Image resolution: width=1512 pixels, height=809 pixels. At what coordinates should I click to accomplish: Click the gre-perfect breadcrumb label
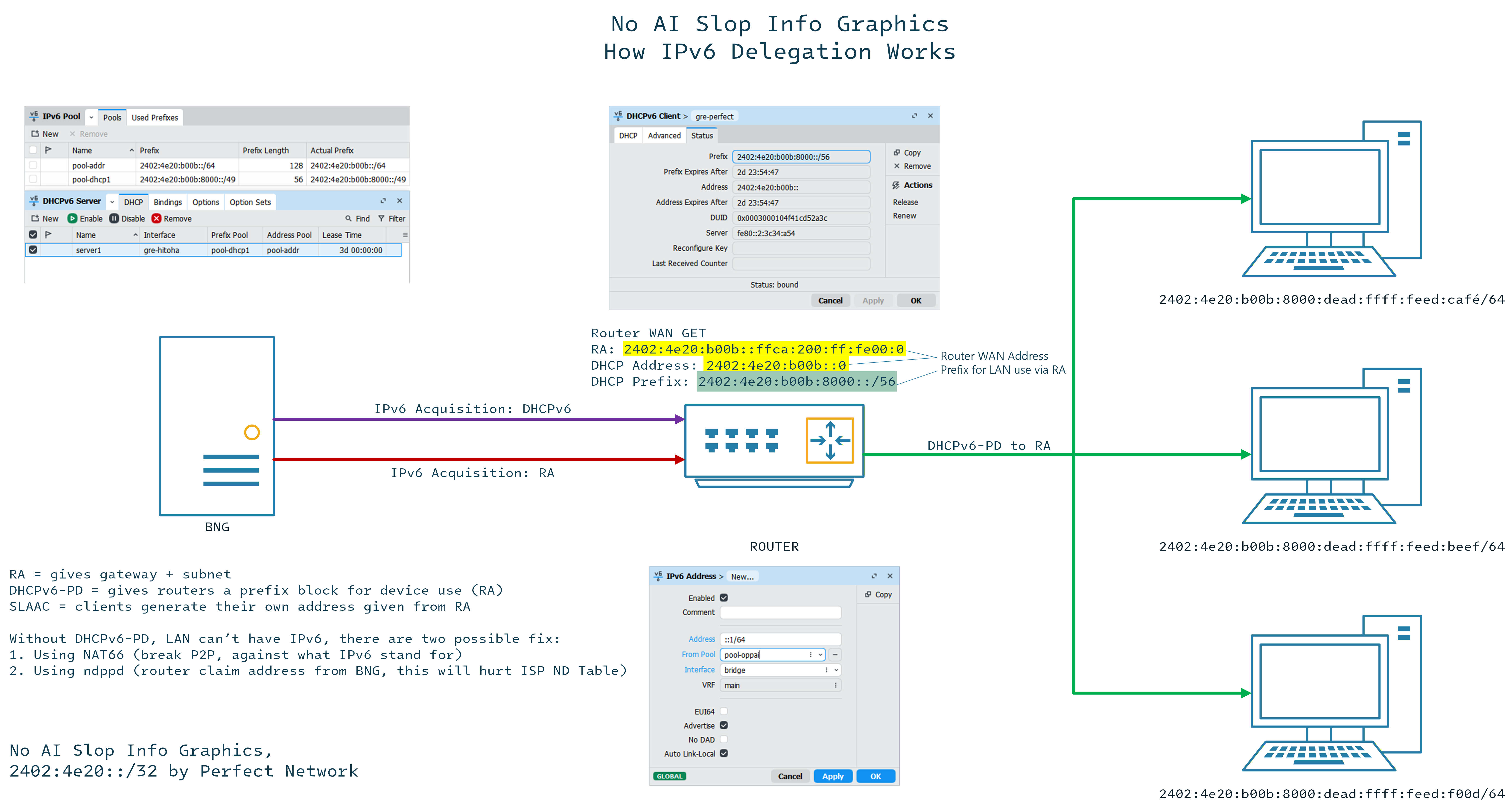point(714,116)
